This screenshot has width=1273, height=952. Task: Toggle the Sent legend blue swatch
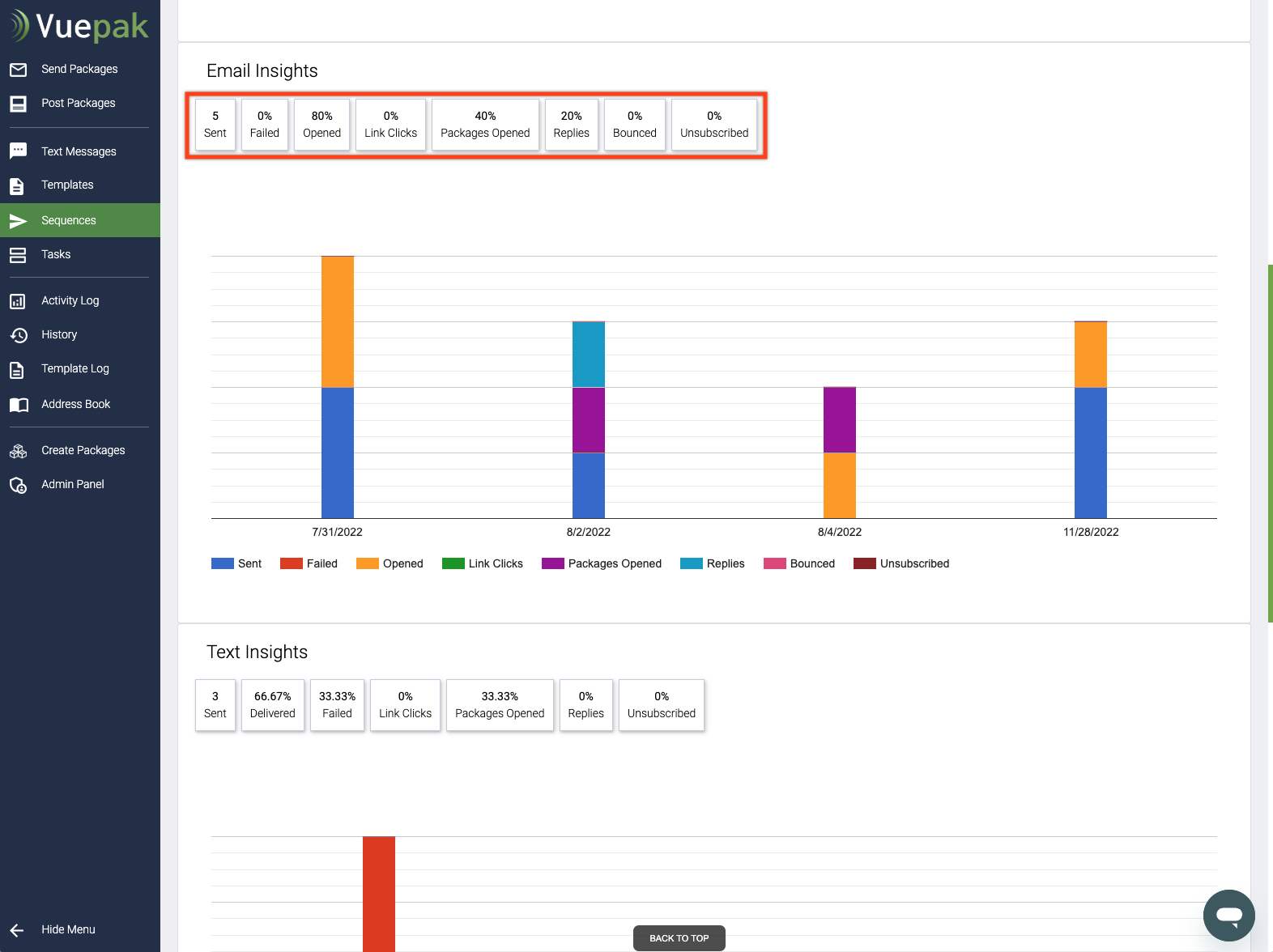pyautogui.click(x=223, y=563)
